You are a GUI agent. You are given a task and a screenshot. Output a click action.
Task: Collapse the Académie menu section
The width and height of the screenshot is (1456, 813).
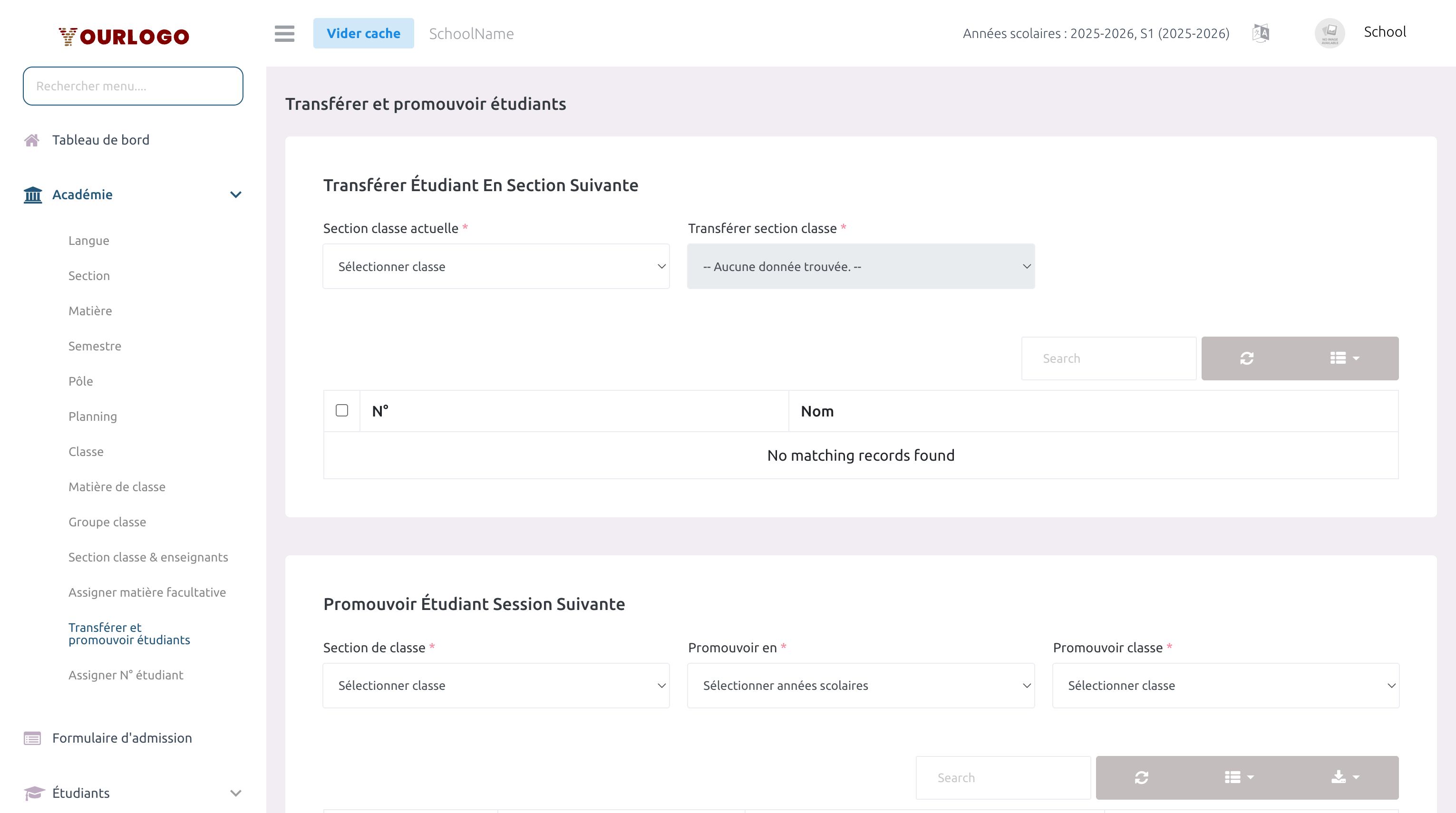[x=236, y=194]
